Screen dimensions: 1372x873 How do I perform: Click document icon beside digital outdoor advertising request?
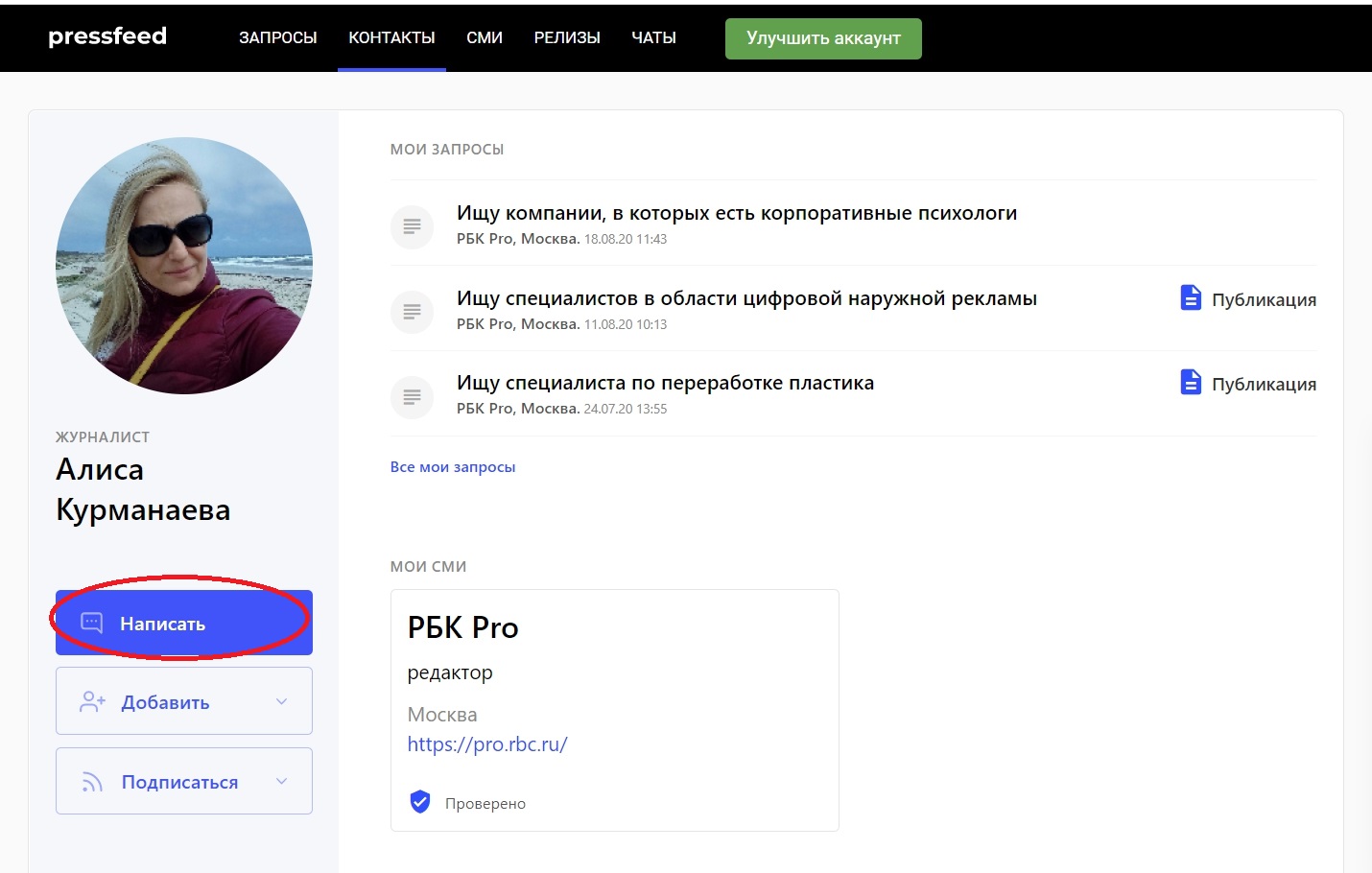tap(412, 311)
